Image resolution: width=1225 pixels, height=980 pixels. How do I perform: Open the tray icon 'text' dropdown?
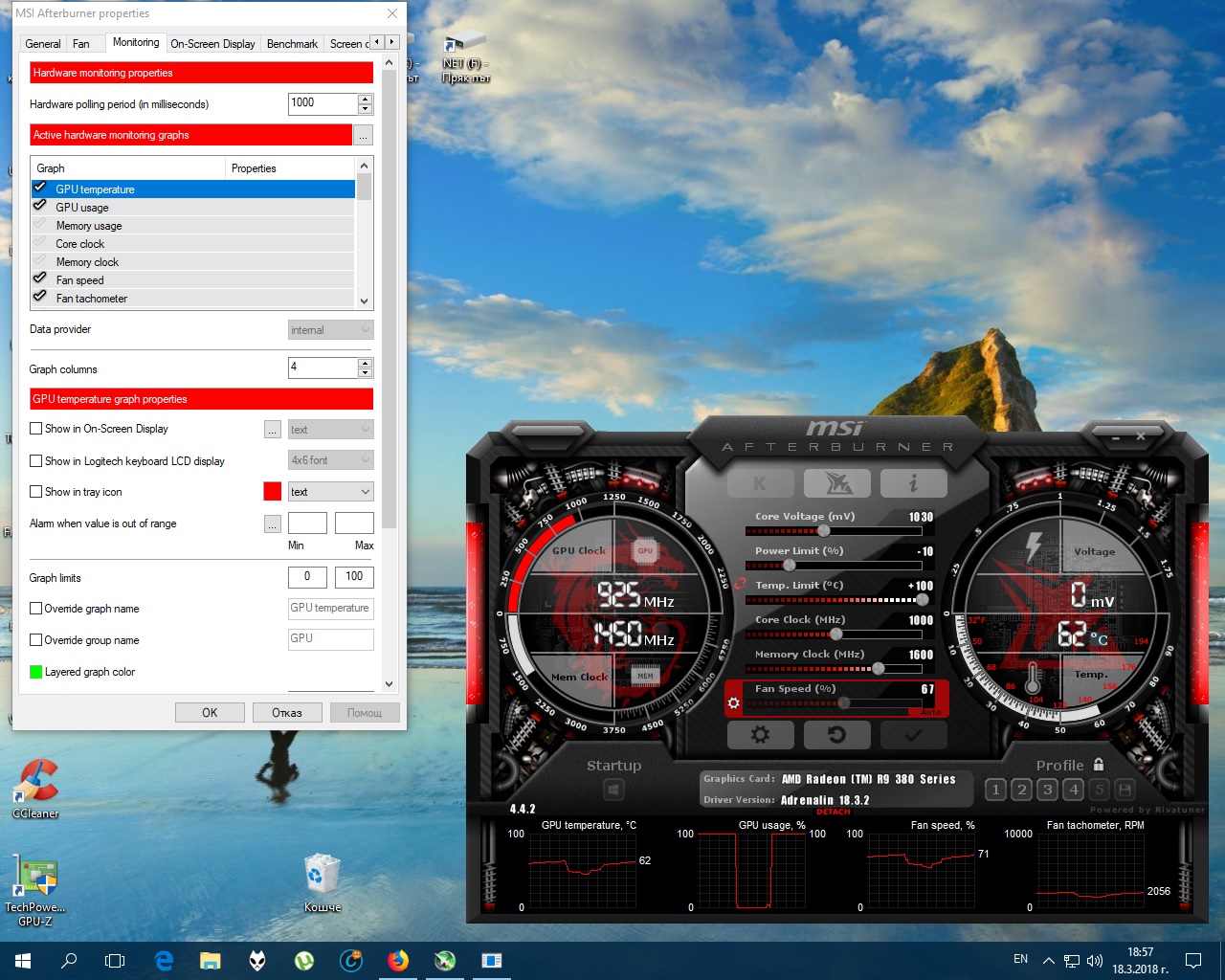tap(330, 492)
